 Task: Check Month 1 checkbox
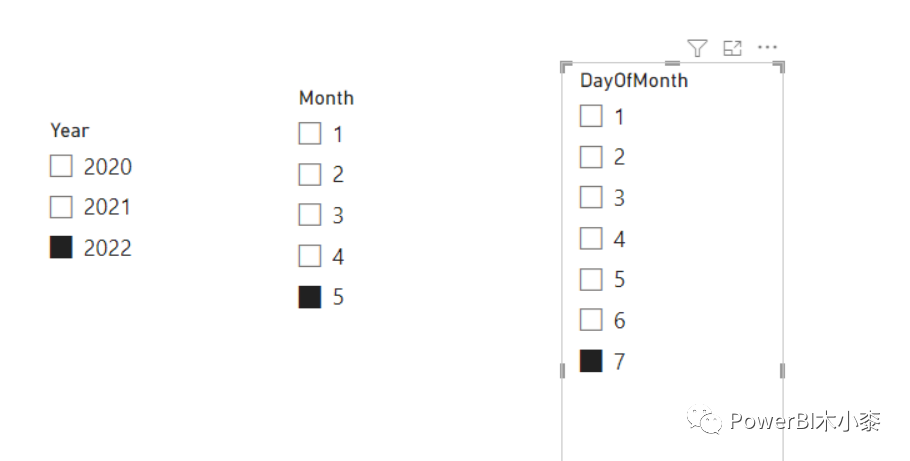[310, 134]
